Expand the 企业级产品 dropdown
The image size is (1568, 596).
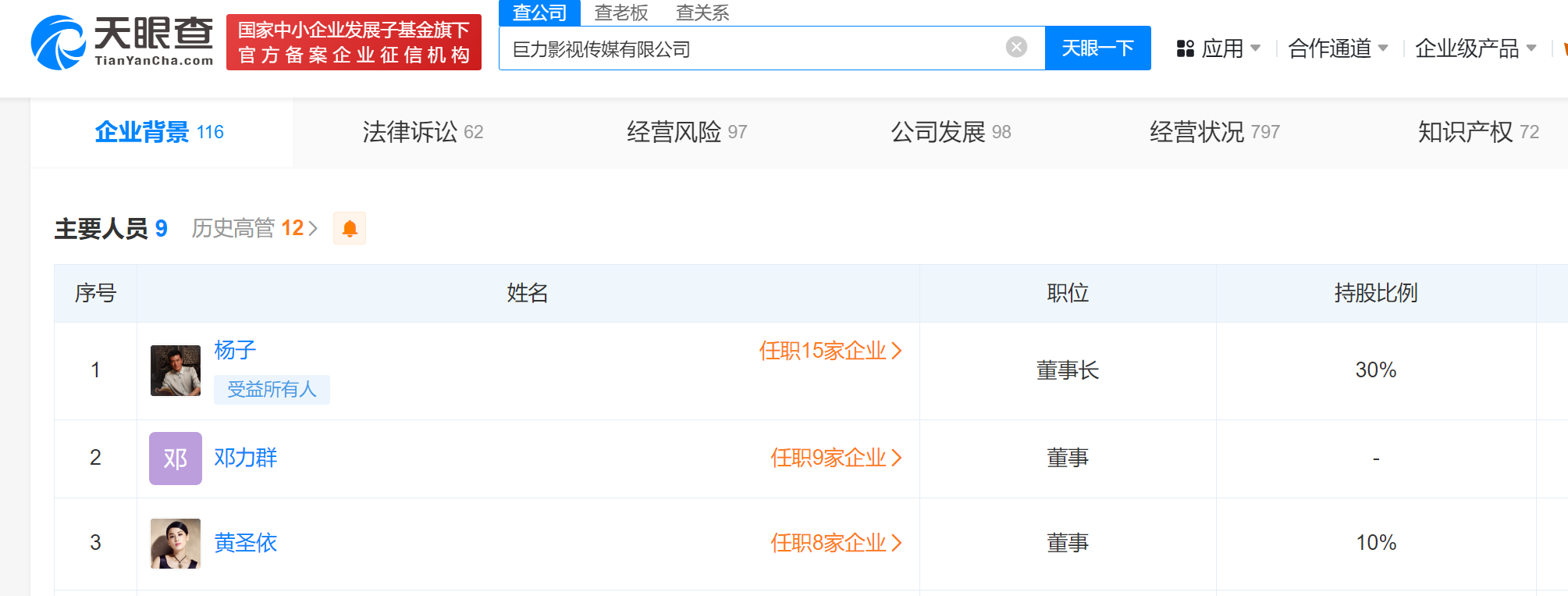tap(1475, 48)
